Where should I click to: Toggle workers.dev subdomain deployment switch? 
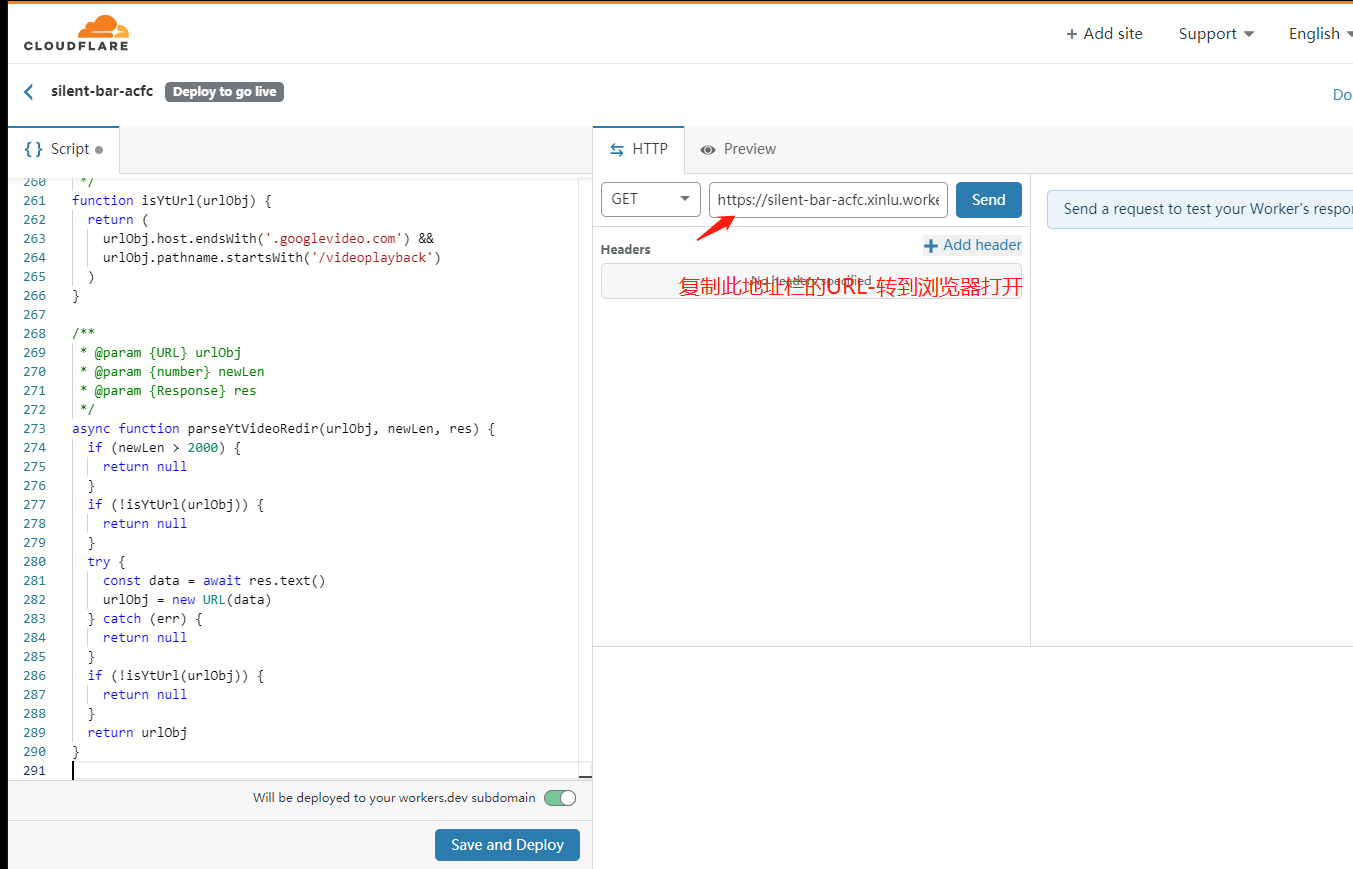(560, 798)
